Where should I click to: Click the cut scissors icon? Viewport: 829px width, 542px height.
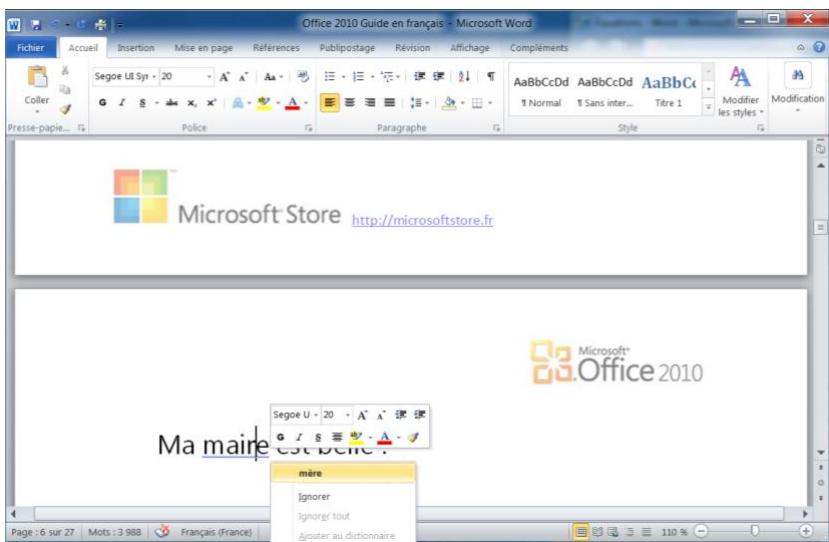[x=65, y=70]
